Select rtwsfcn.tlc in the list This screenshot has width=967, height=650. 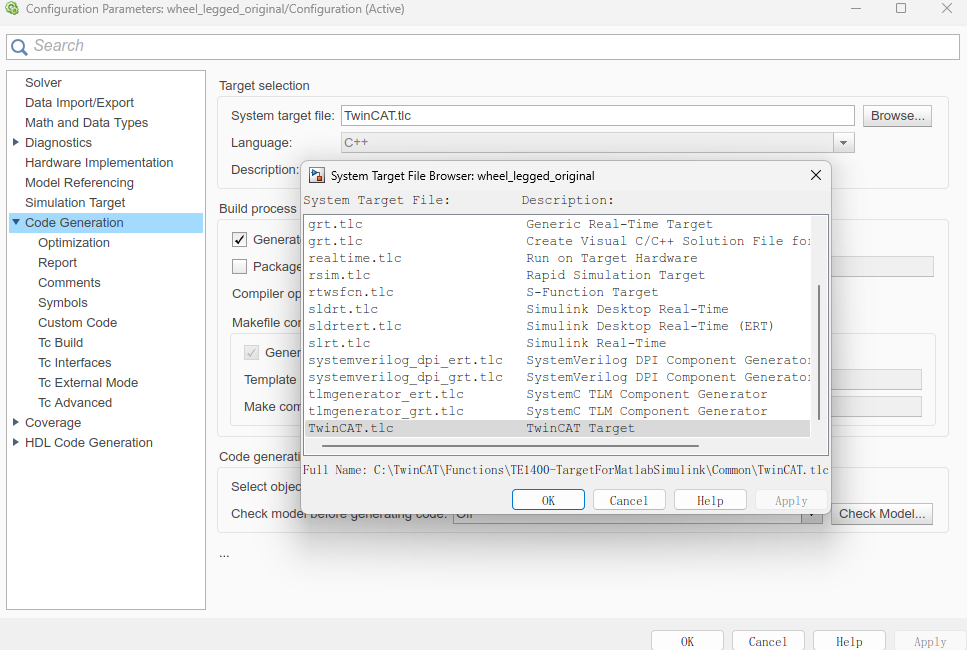pos(558,292)
